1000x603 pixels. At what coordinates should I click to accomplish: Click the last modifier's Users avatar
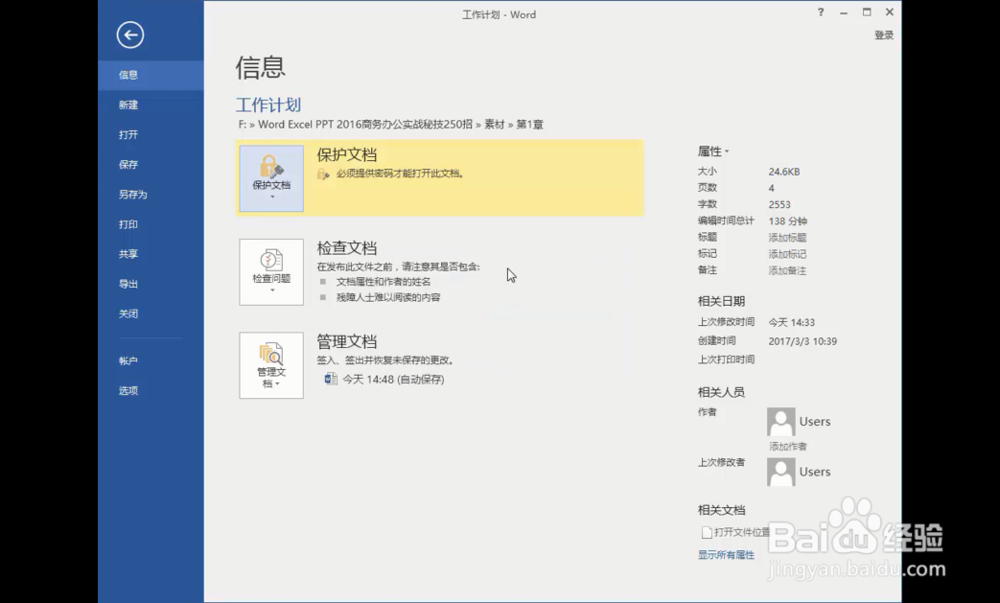point(780,471)
